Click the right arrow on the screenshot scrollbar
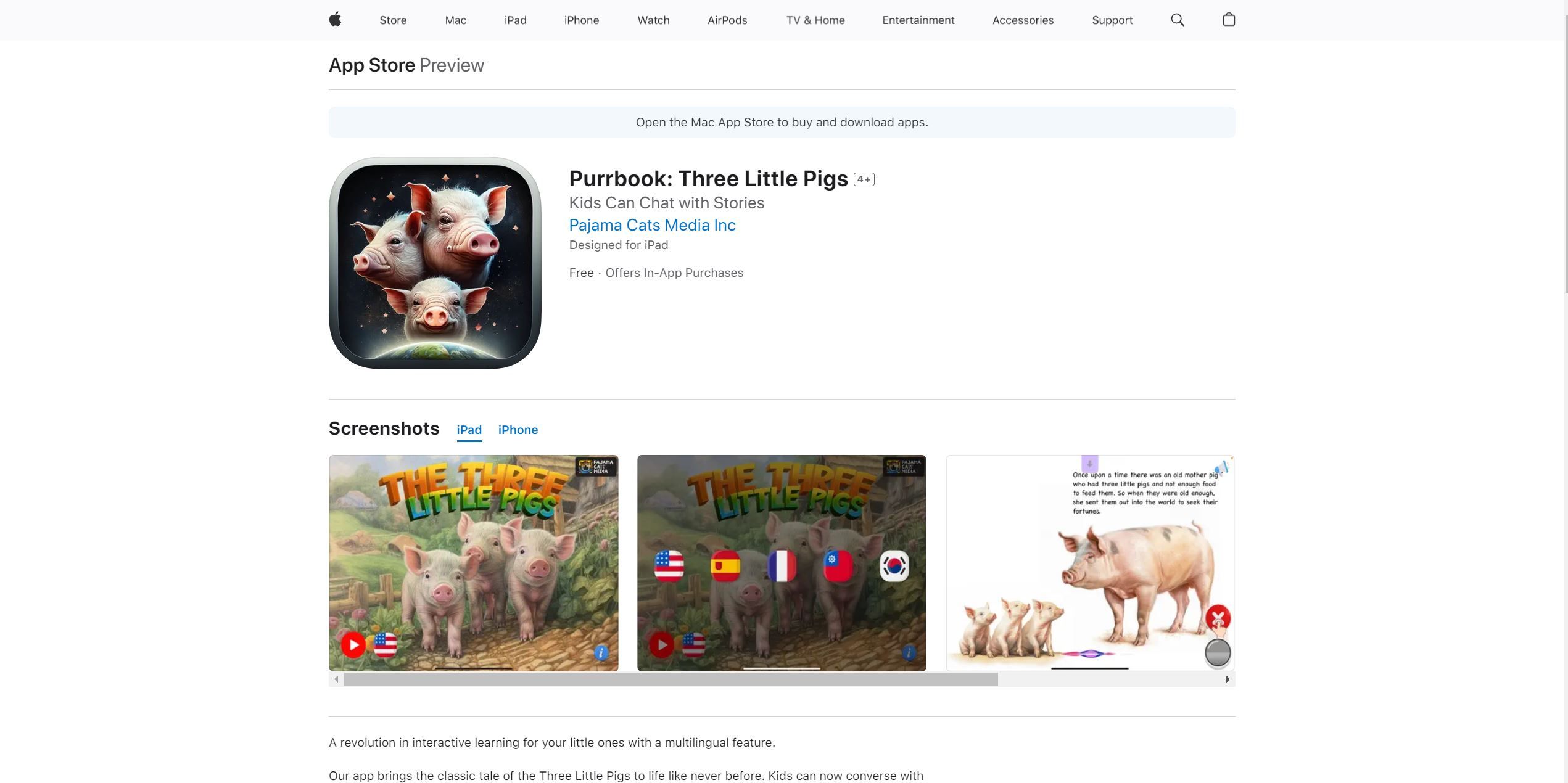1568x783 pixels. (1228, 679)
